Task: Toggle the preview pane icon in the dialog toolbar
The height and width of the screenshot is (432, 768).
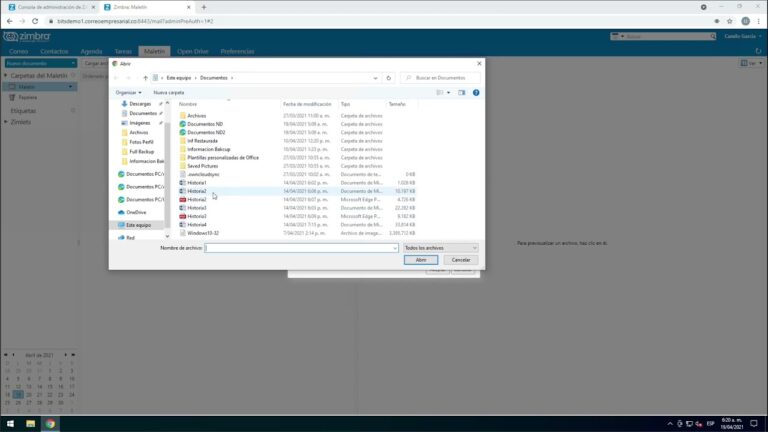Action: (x=461, y=93)
